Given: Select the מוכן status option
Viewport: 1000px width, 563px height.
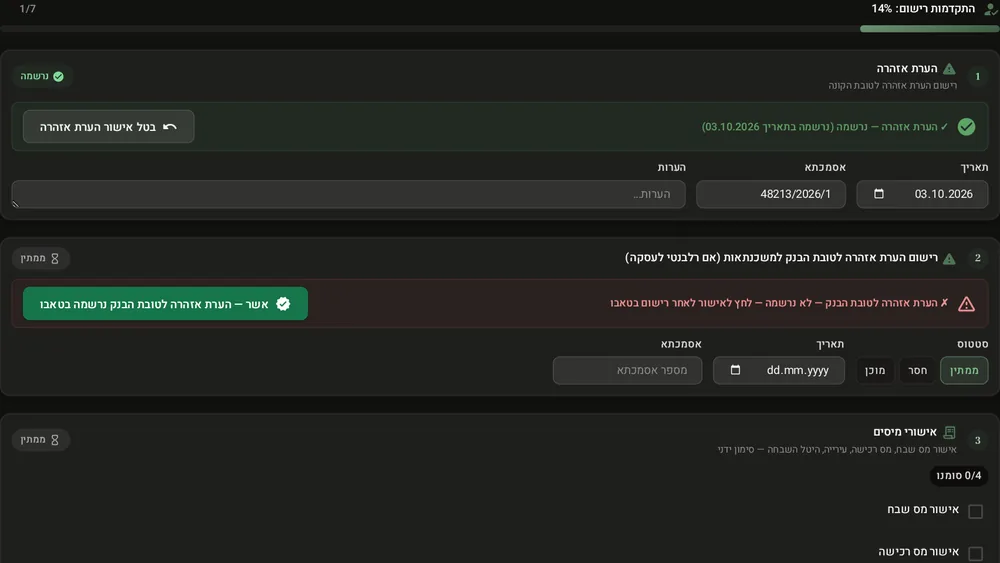Looking at the screenshot, I should (x=875, y=370).
